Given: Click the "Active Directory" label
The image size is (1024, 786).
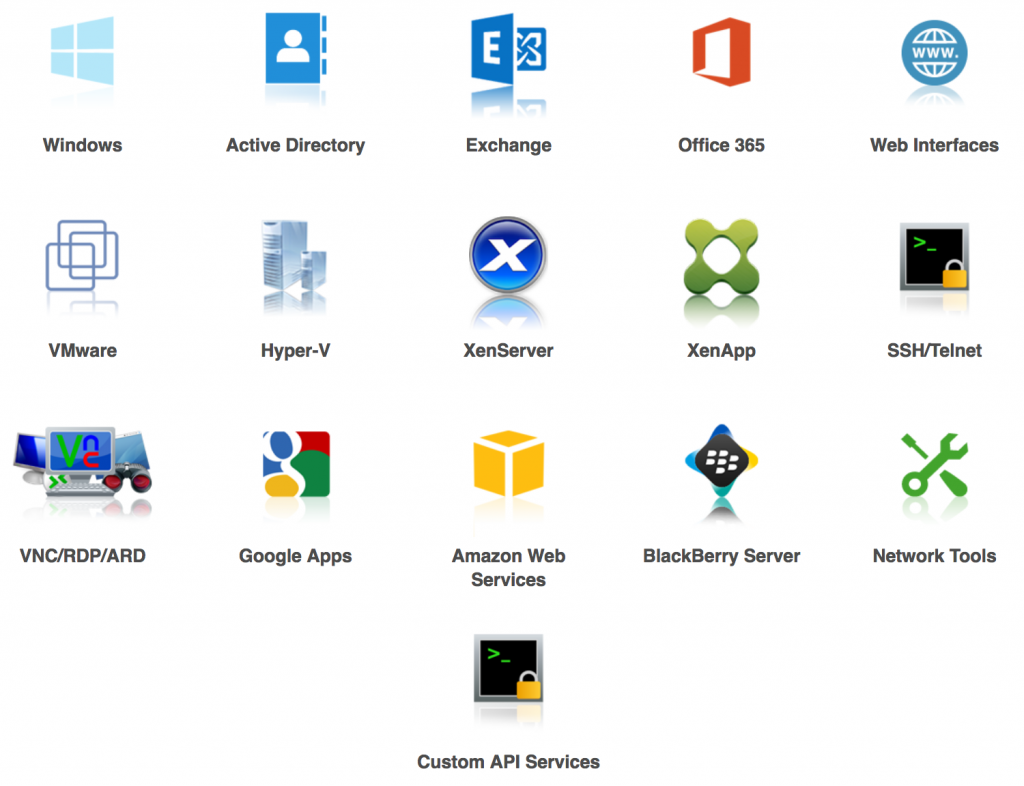Looking at the screenshot, I should (295, 145).
